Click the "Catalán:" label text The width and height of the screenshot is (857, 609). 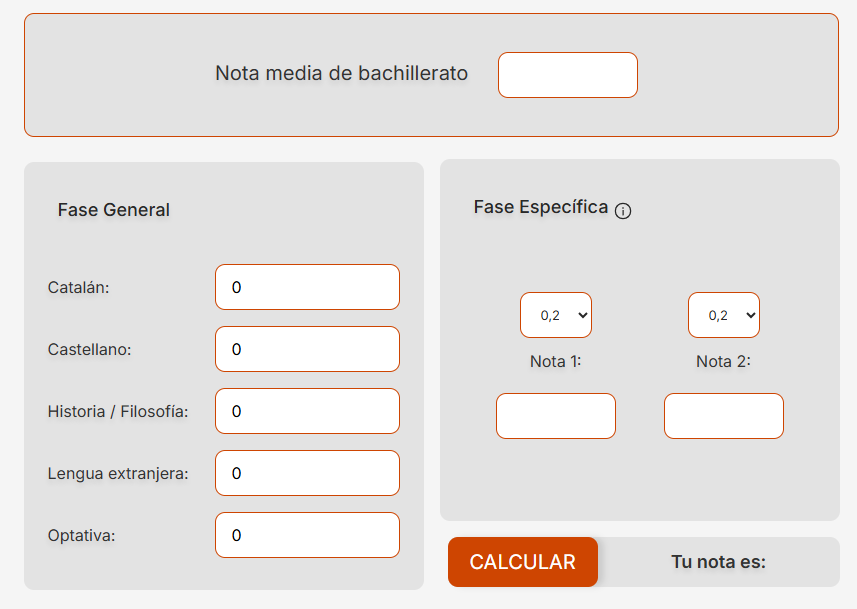pos(78,288)
